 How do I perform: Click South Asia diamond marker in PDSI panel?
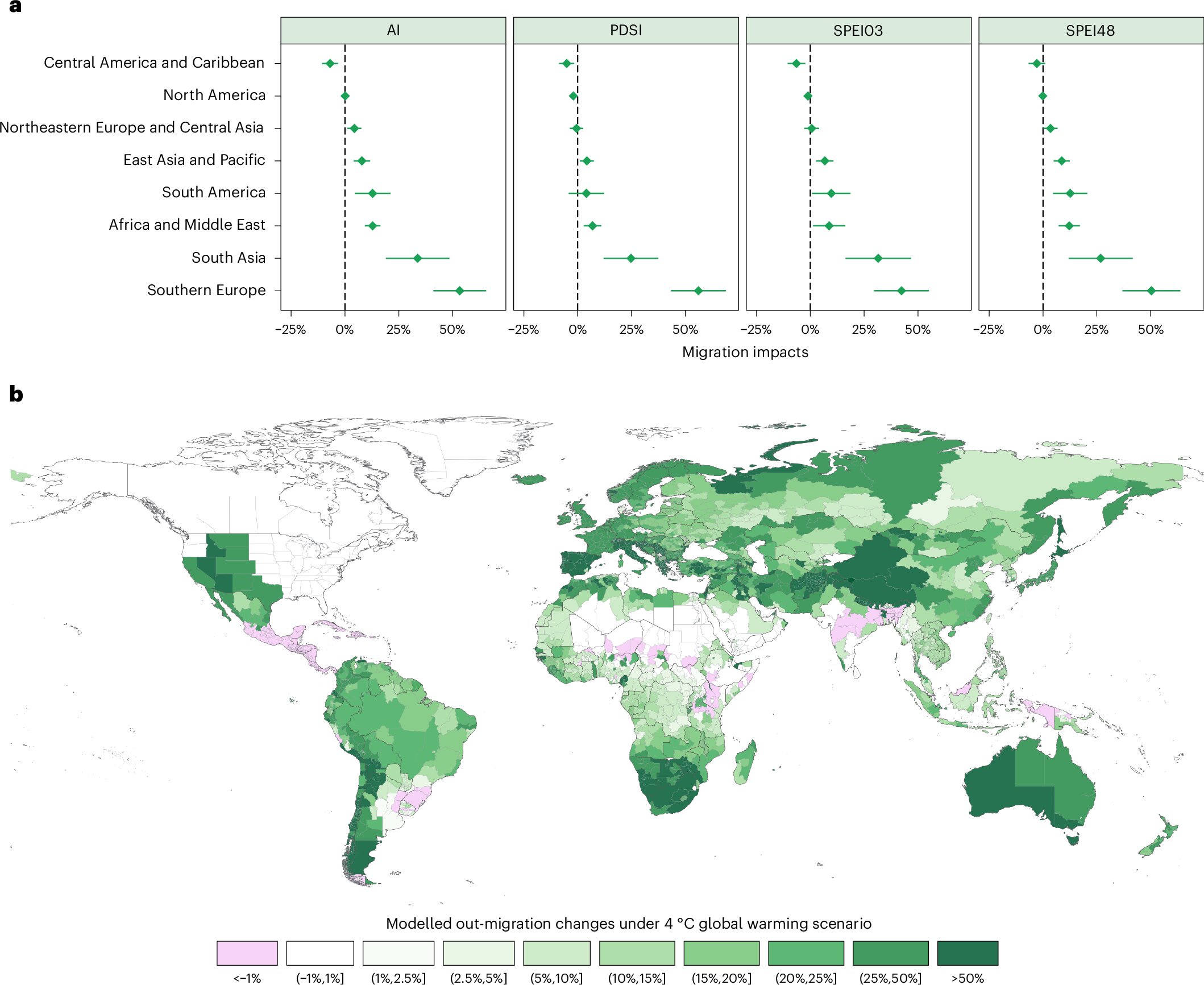(630, 258)
